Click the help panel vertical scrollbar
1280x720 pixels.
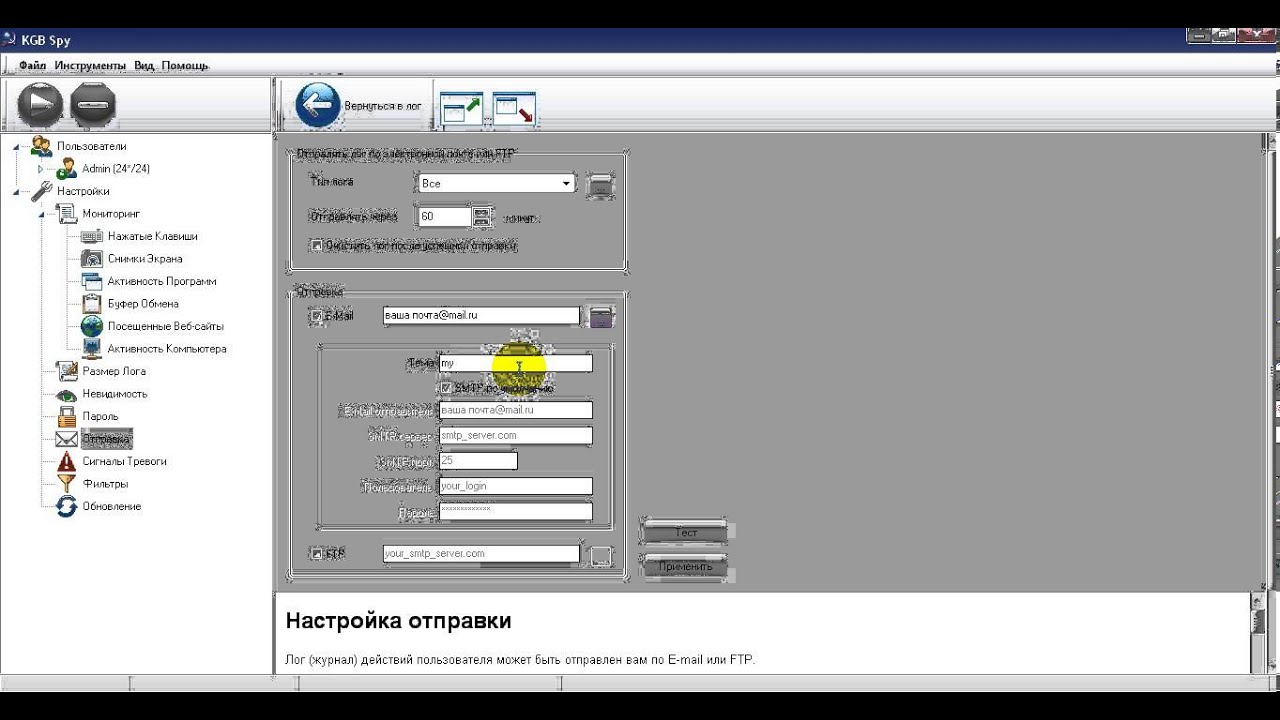coord(1258,633)
